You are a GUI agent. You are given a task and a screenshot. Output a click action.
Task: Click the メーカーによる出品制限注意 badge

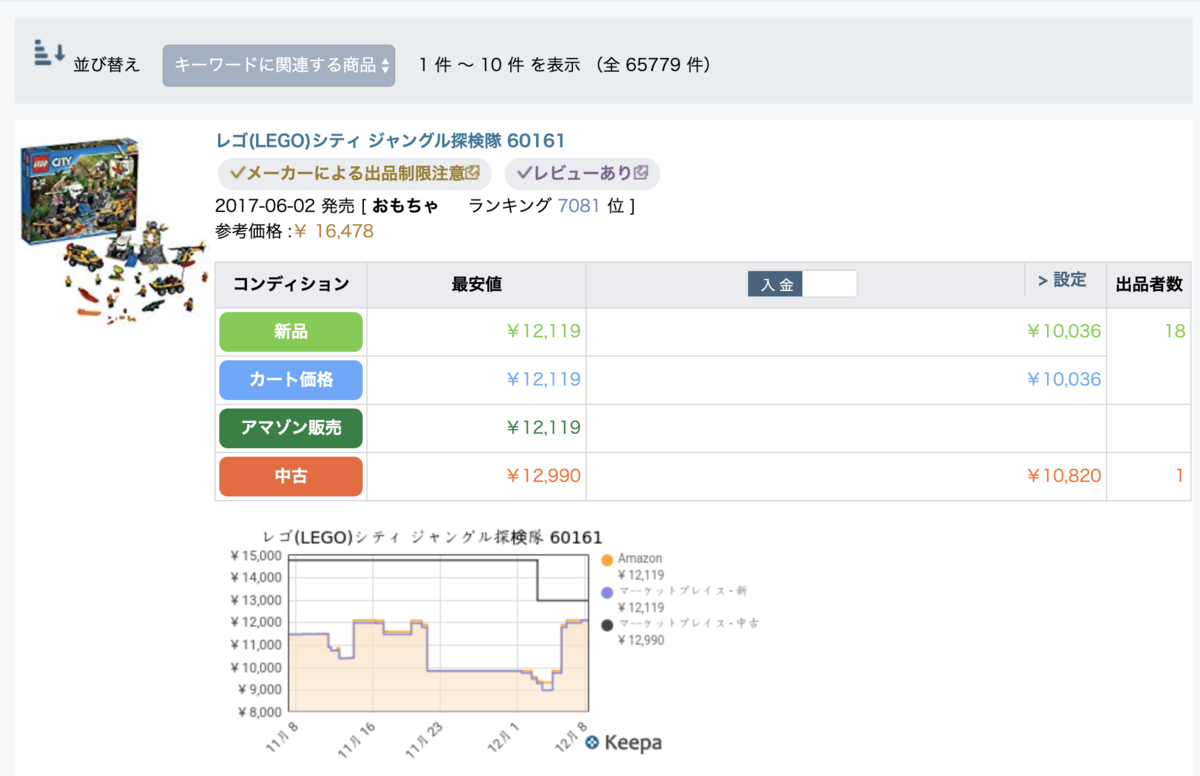pyautogui.click(x=355, y=173)
